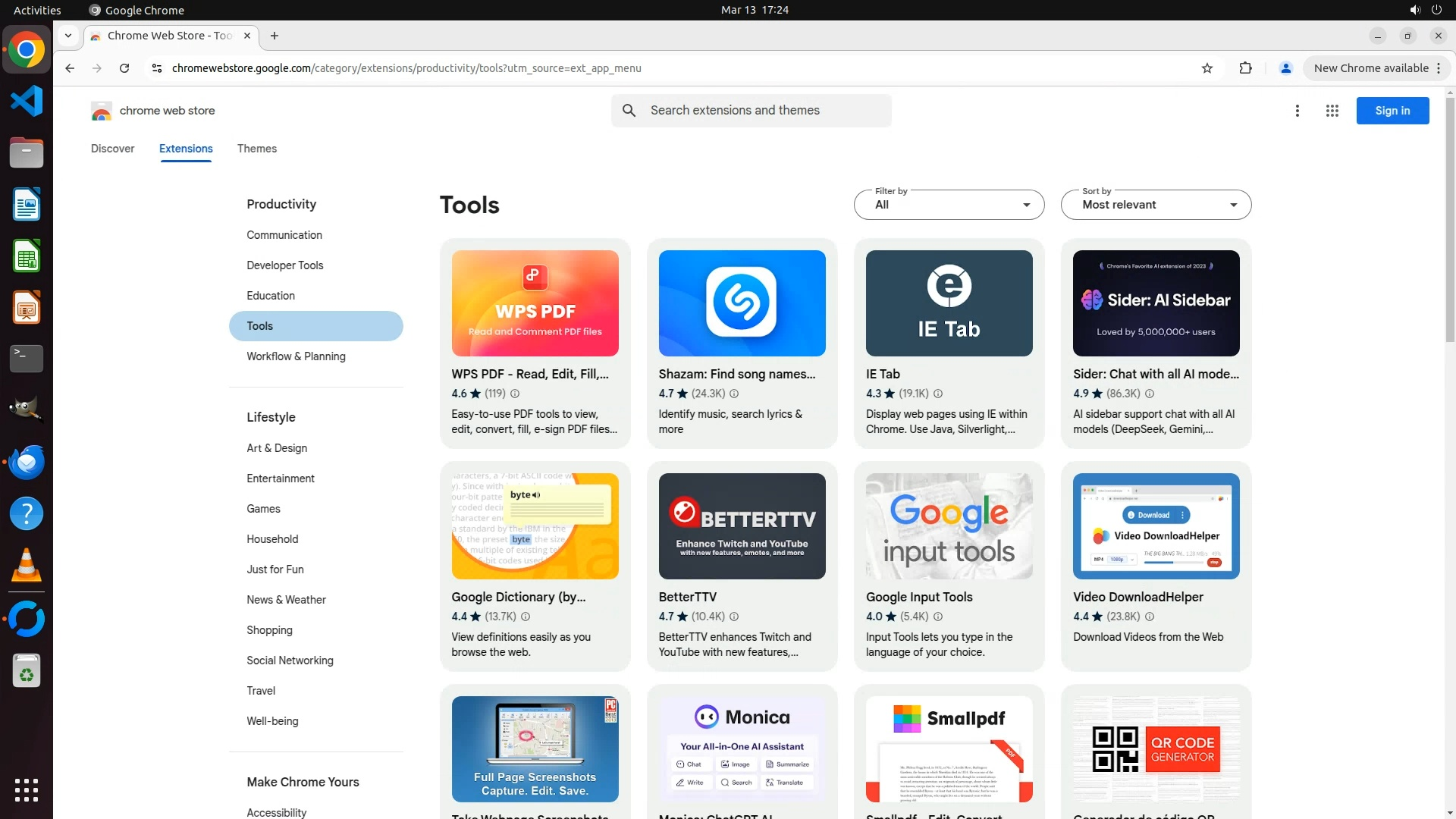Screen dimensions: 1456x819
Task: View site information icon in address bar
Action: 156,68
